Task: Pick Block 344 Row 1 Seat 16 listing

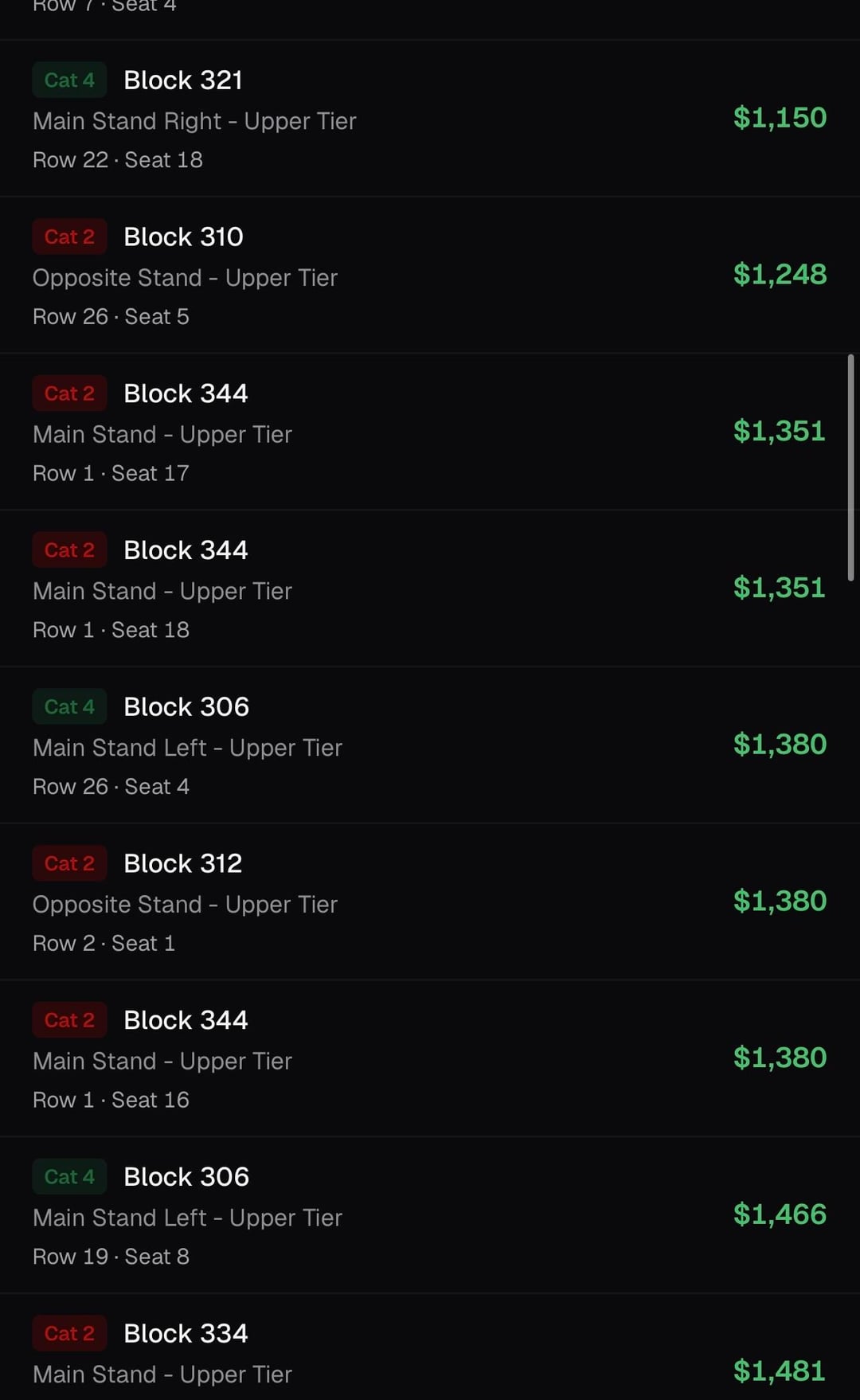Action: (x=430, y=1059)
